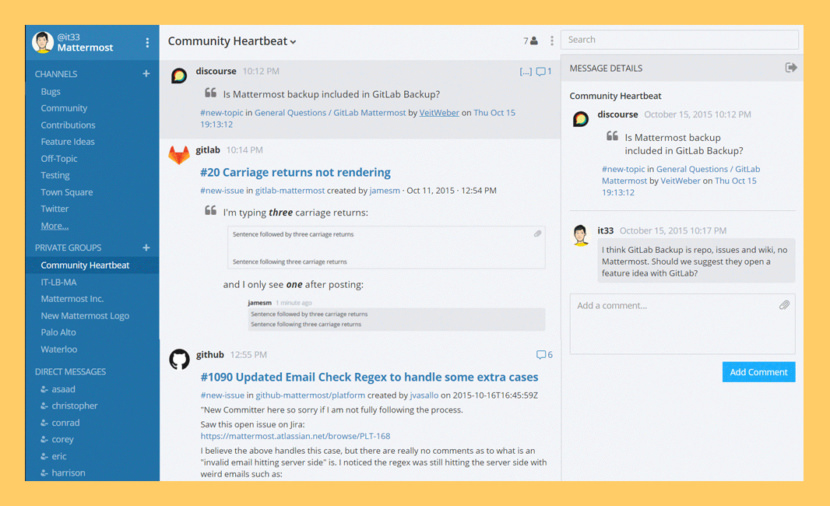
Task: Click the Add Comment button
Action: 759,372
